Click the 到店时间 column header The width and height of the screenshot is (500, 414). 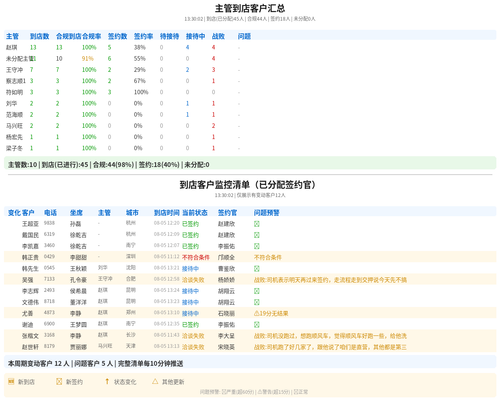coord(167,213)
